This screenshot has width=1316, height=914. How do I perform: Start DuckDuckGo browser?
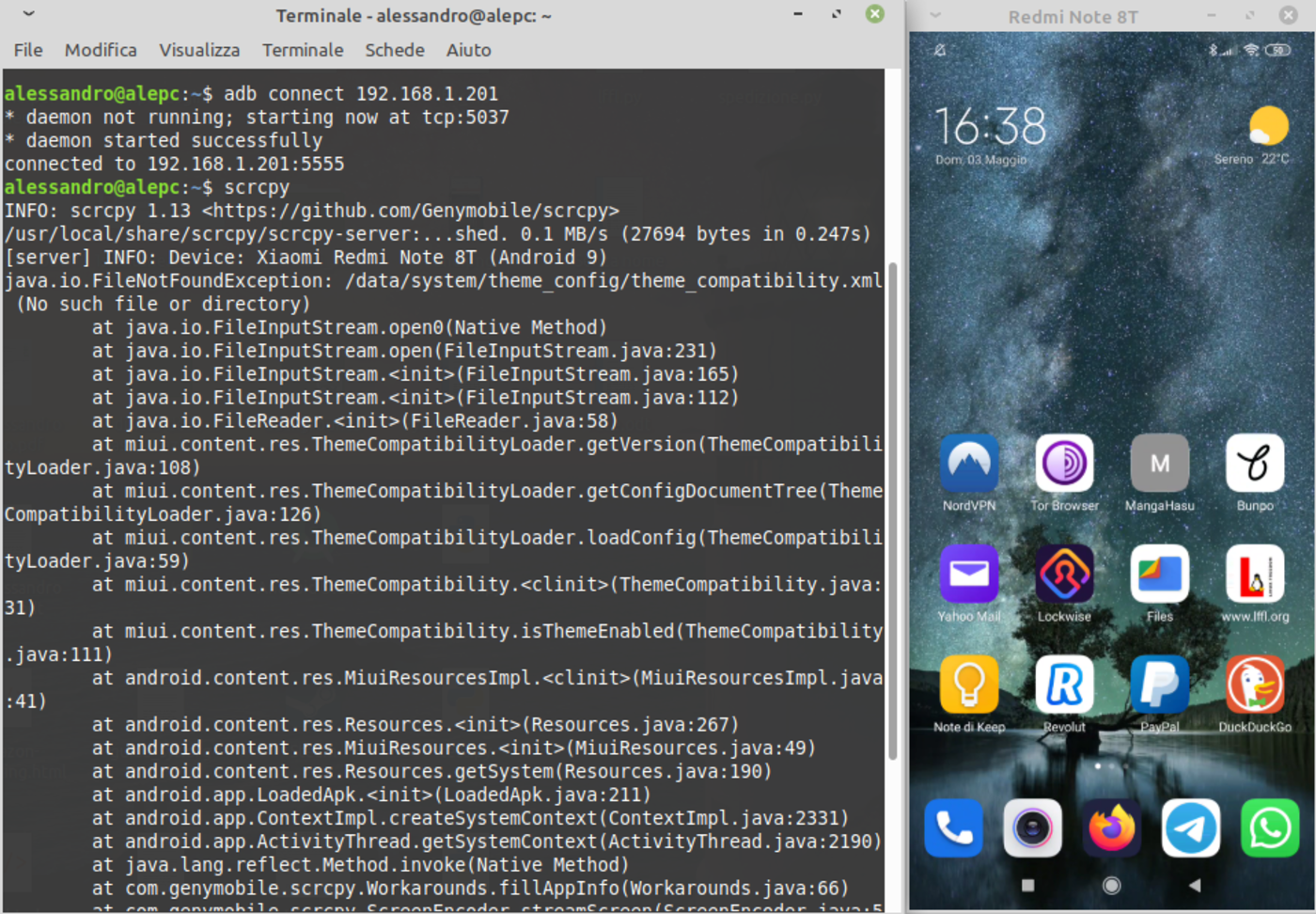[x=1254, y=685]
